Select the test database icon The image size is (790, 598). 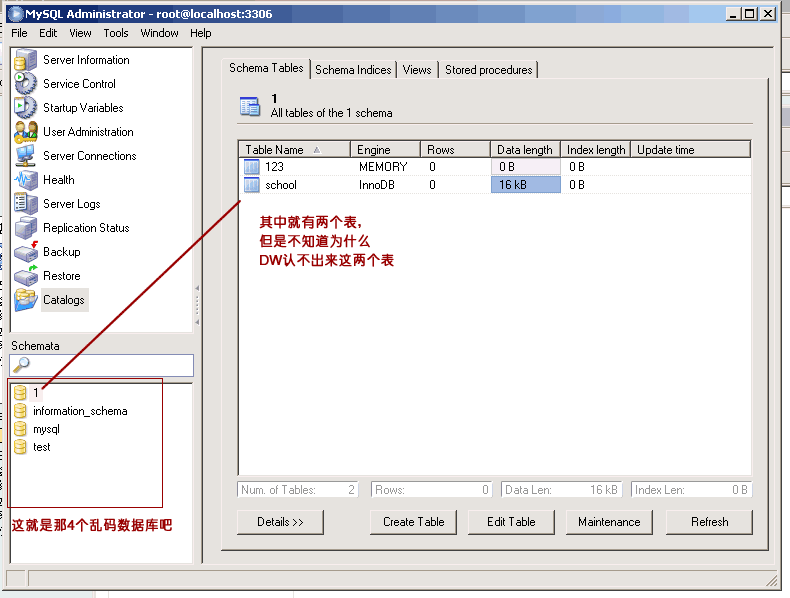click(x=20, y=447)
